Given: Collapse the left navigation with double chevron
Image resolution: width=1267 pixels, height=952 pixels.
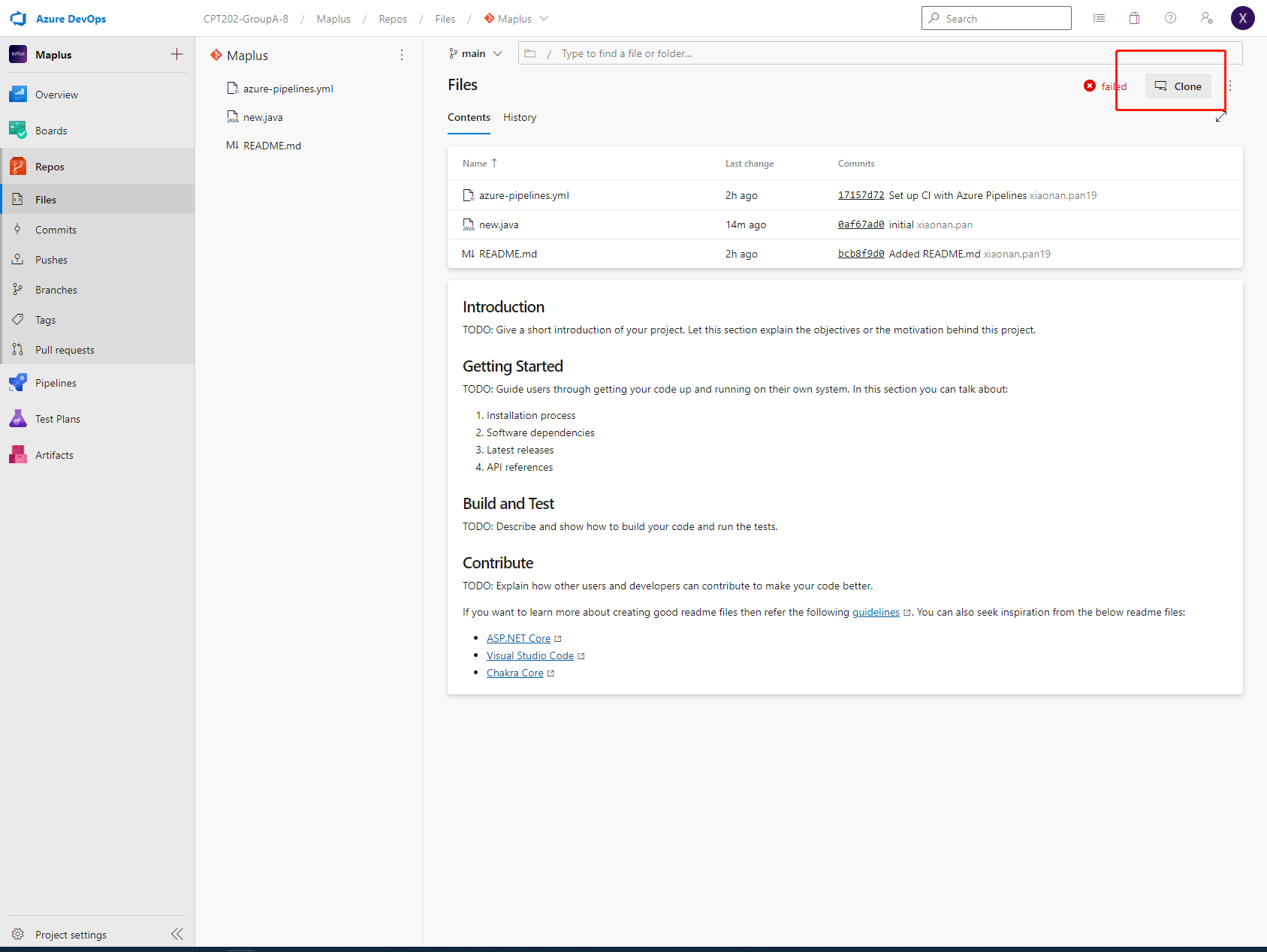Looking at the screenshot, I should click(x=177, y=934).
